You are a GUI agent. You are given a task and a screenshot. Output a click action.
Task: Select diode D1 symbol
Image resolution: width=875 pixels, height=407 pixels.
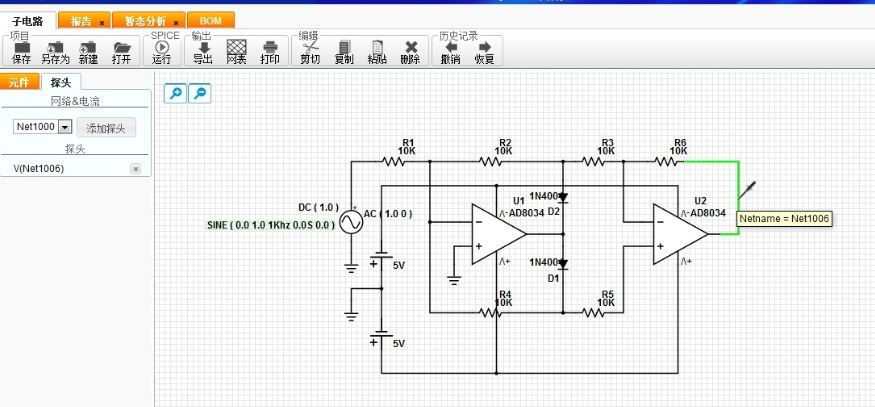click(562, 264)
